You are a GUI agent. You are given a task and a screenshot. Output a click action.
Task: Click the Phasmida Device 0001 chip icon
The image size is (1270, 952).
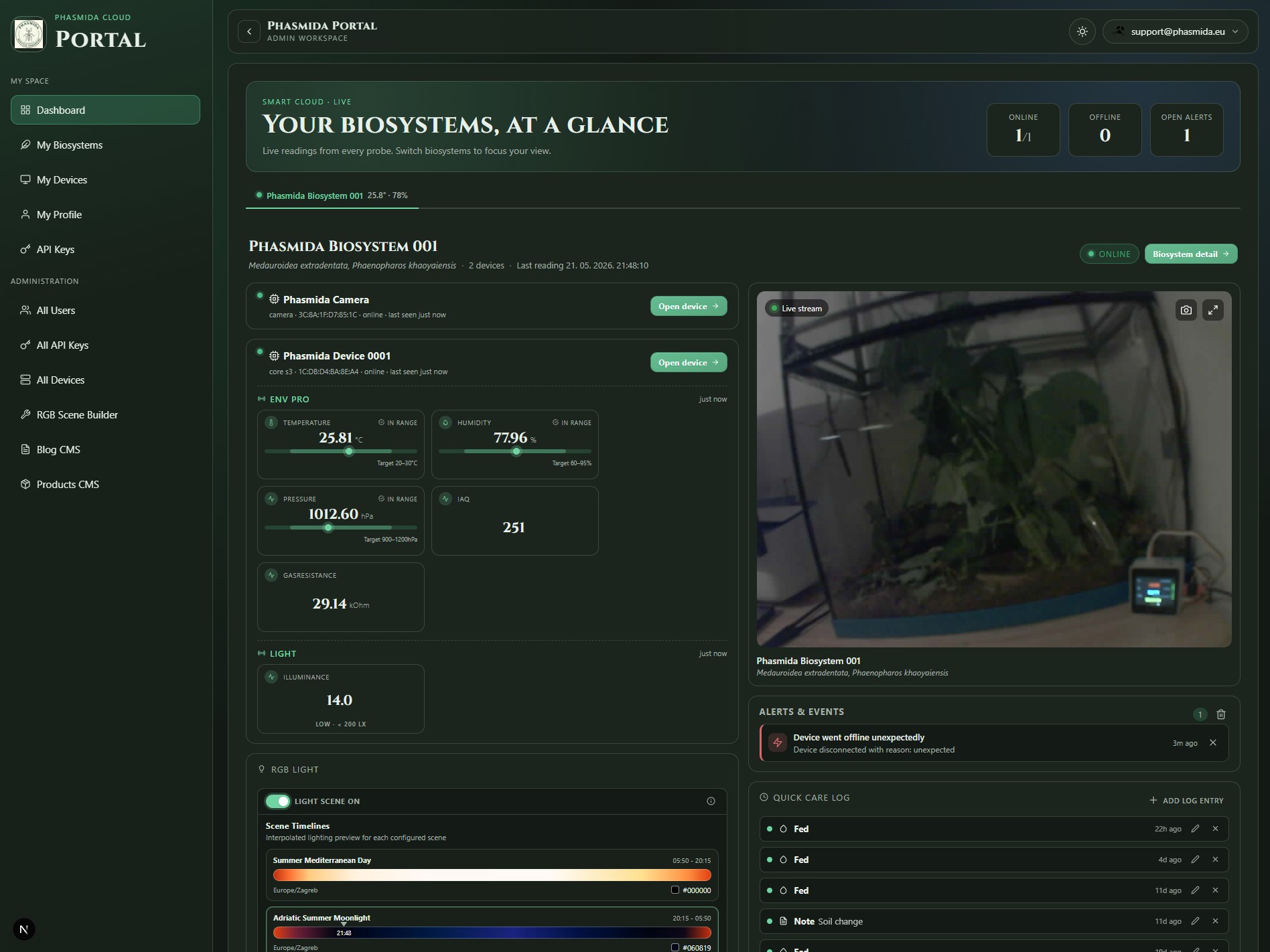(x=274, y=355)
